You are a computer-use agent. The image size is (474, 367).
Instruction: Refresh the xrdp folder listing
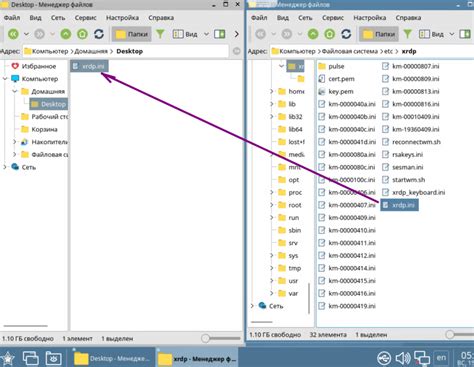(346, 34)
